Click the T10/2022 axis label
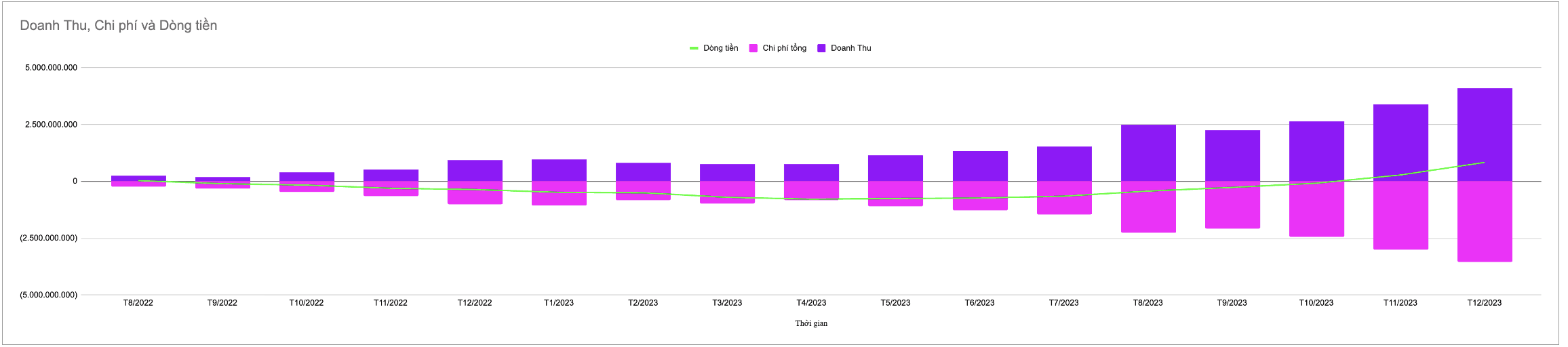 (x=307, y=303)
